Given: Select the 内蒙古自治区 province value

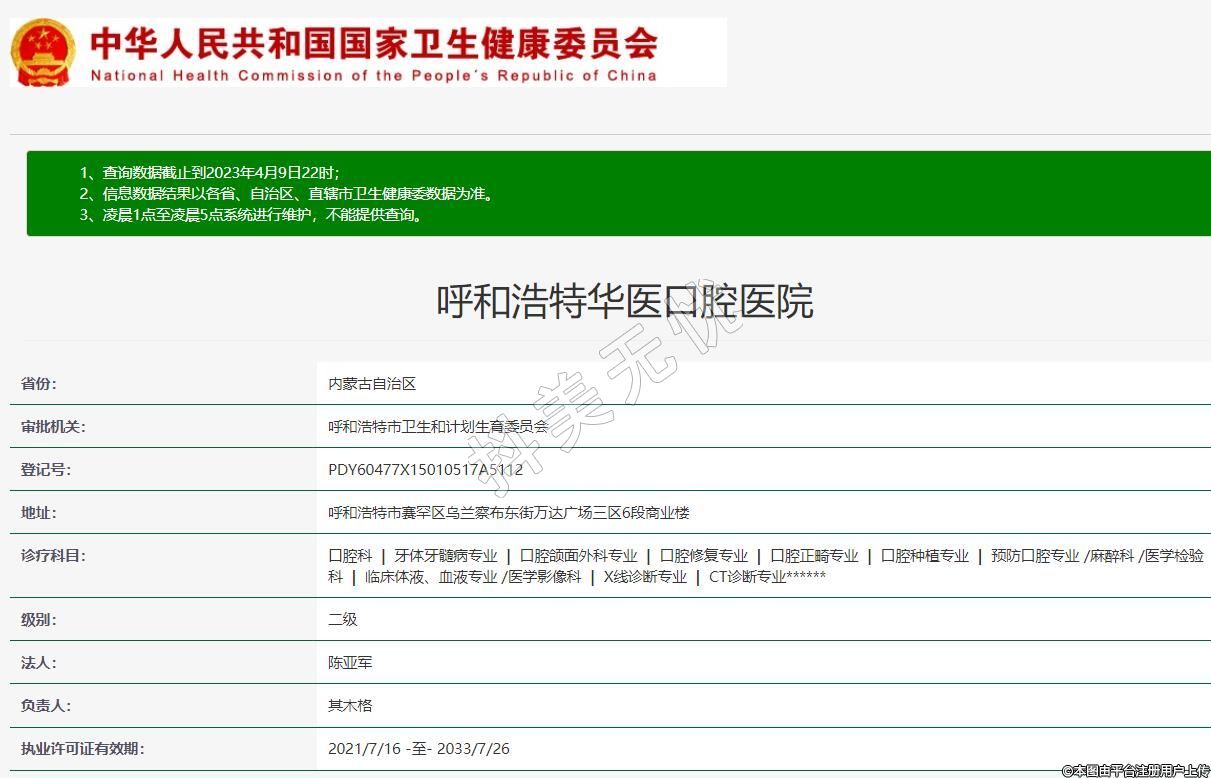Looking at the screenshot, I should tap(372, 384).
